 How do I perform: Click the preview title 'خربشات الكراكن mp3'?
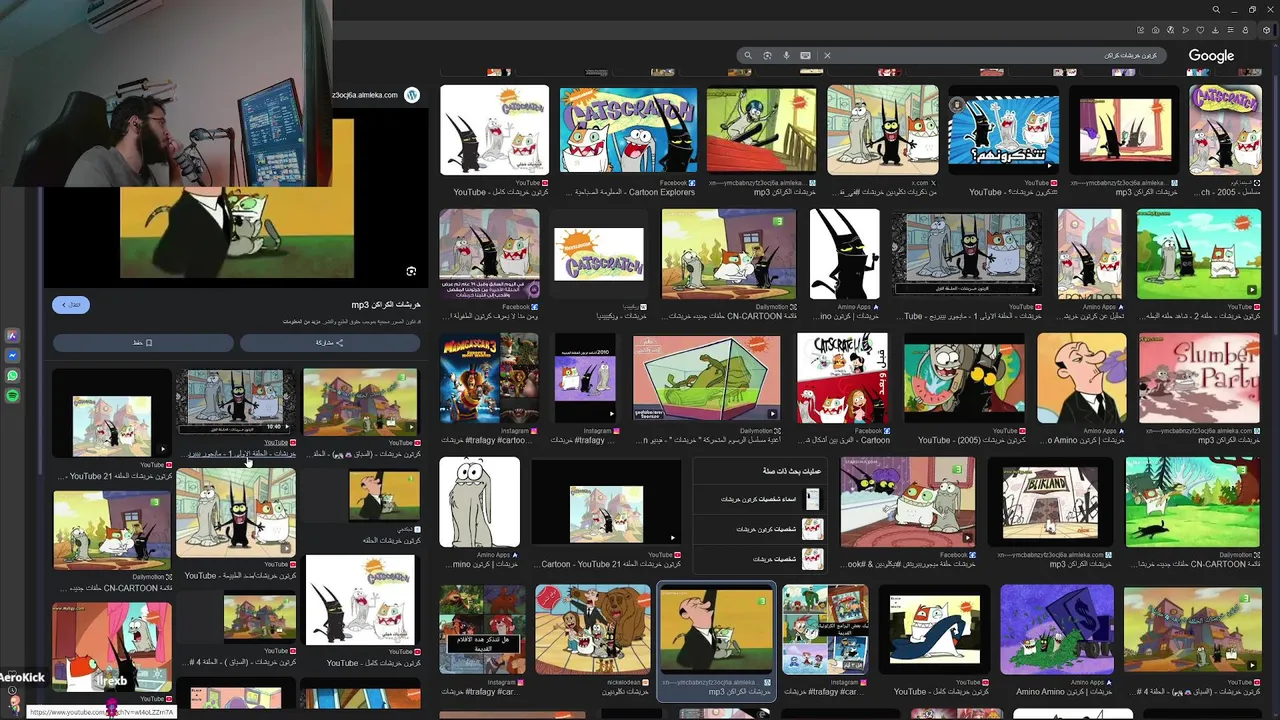click(x=386, y=305)
